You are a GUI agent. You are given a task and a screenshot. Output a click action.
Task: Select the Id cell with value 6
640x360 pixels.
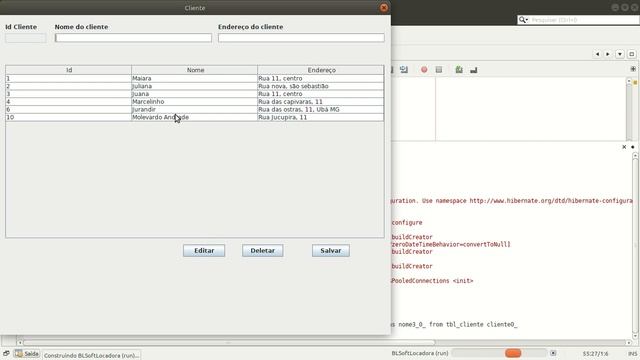pos(69,109)
